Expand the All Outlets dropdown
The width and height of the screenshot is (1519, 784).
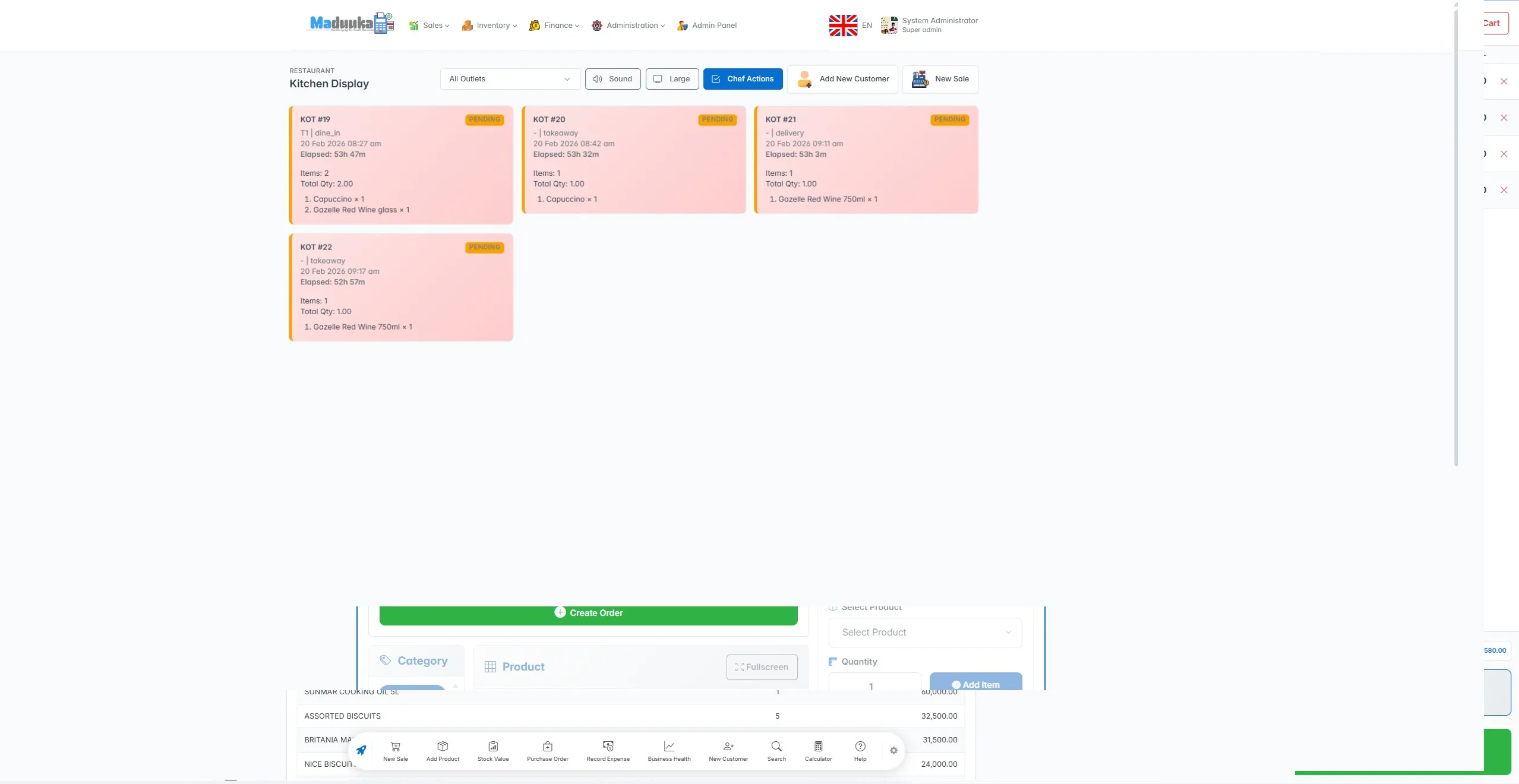[x=510, y=79]
